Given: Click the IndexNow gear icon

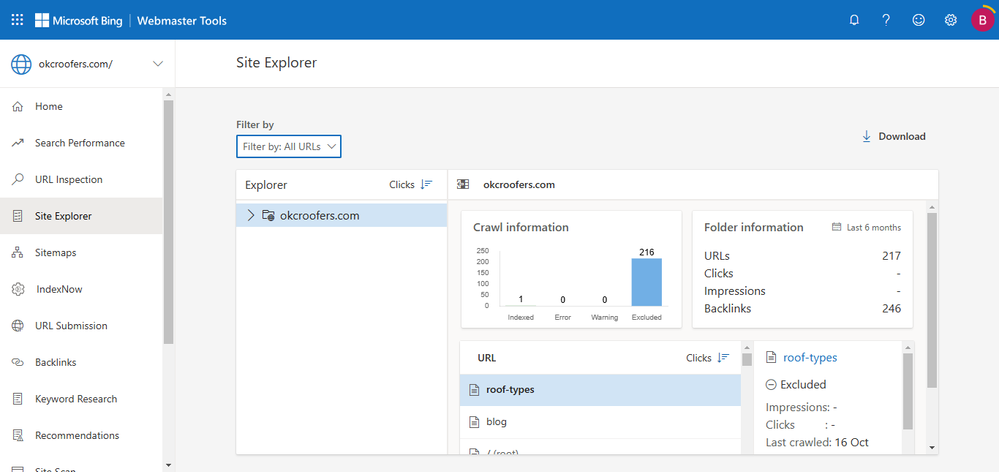Looking at the screenshot, I should [x=18, y=289].
